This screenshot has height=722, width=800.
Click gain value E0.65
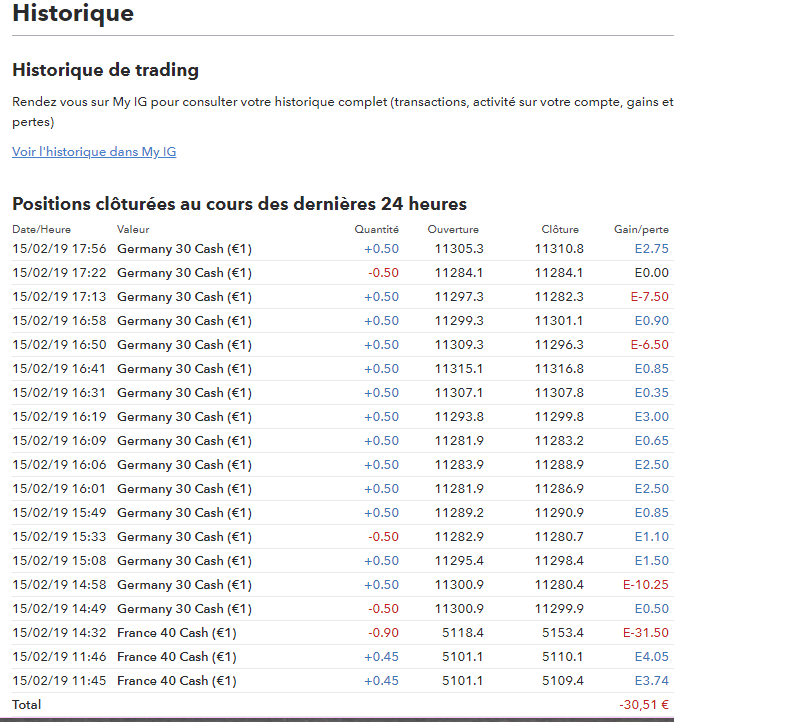[652, 440]
